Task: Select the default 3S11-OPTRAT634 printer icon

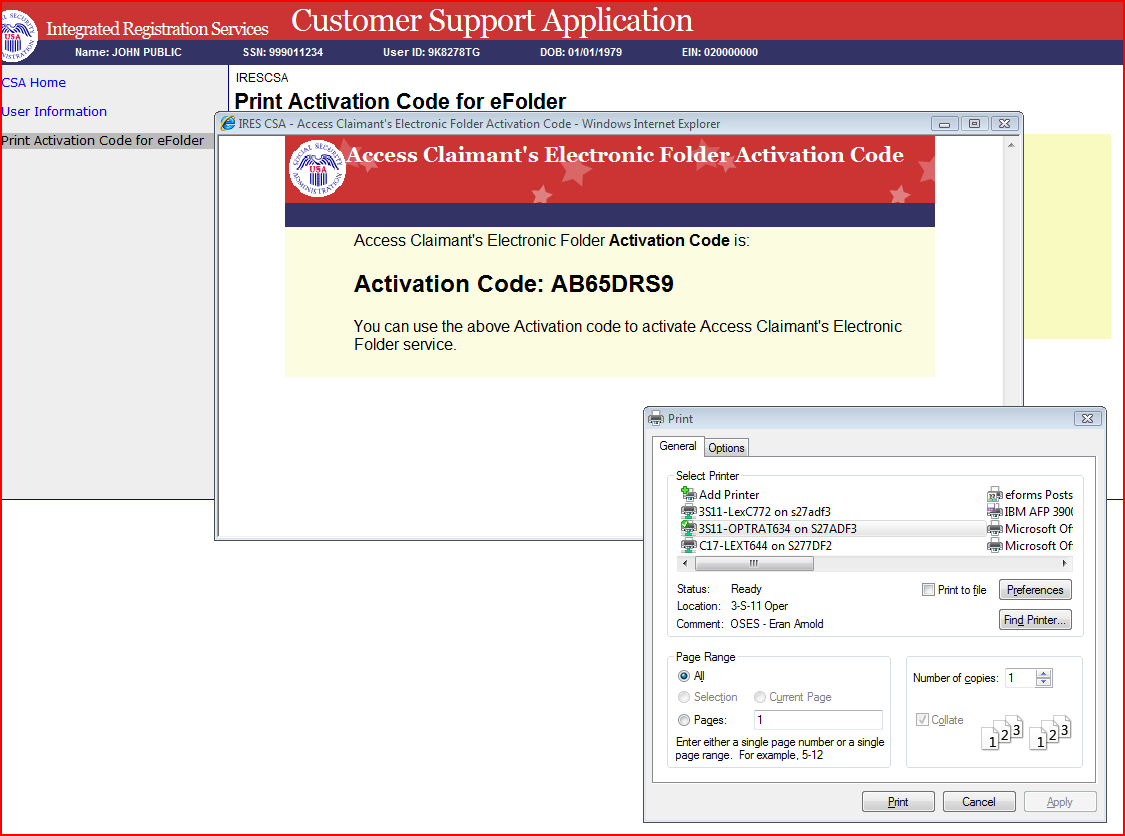Action: pyautogui.click(x=688, y=528)
